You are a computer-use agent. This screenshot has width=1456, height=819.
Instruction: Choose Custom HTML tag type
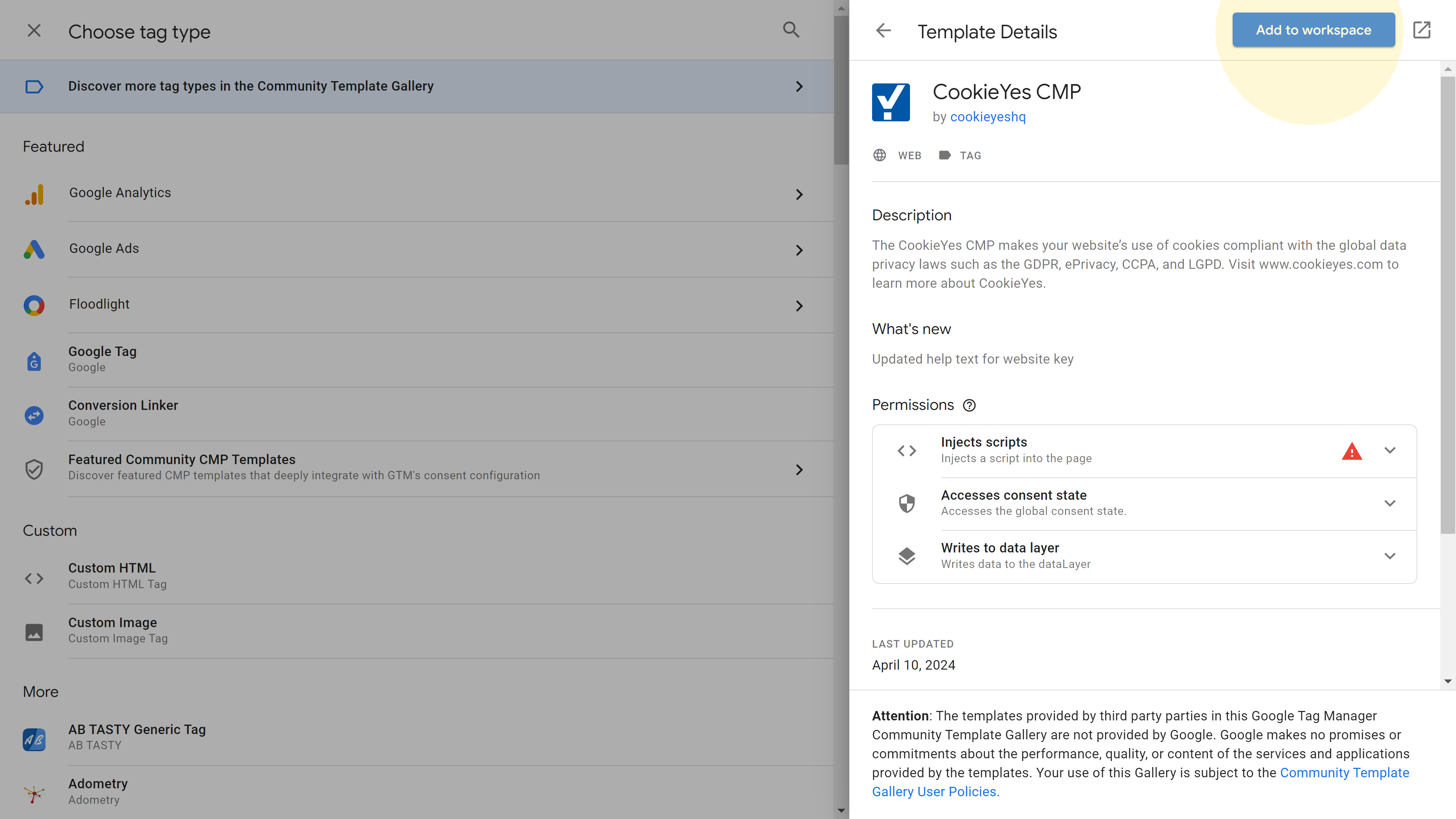coord(417,576)
